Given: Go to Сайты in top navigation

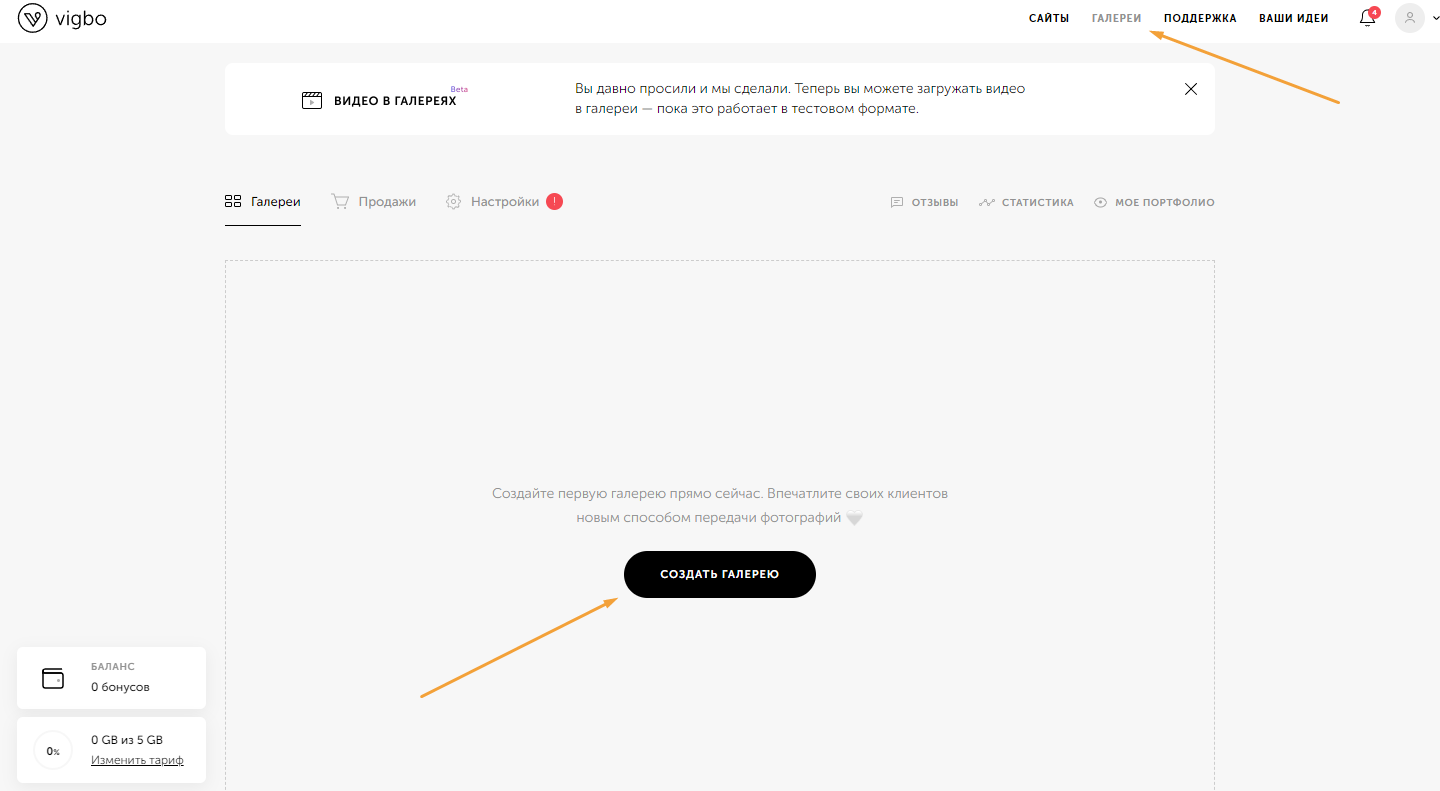Looking at the screenshot, I should tap(1049, 18).
